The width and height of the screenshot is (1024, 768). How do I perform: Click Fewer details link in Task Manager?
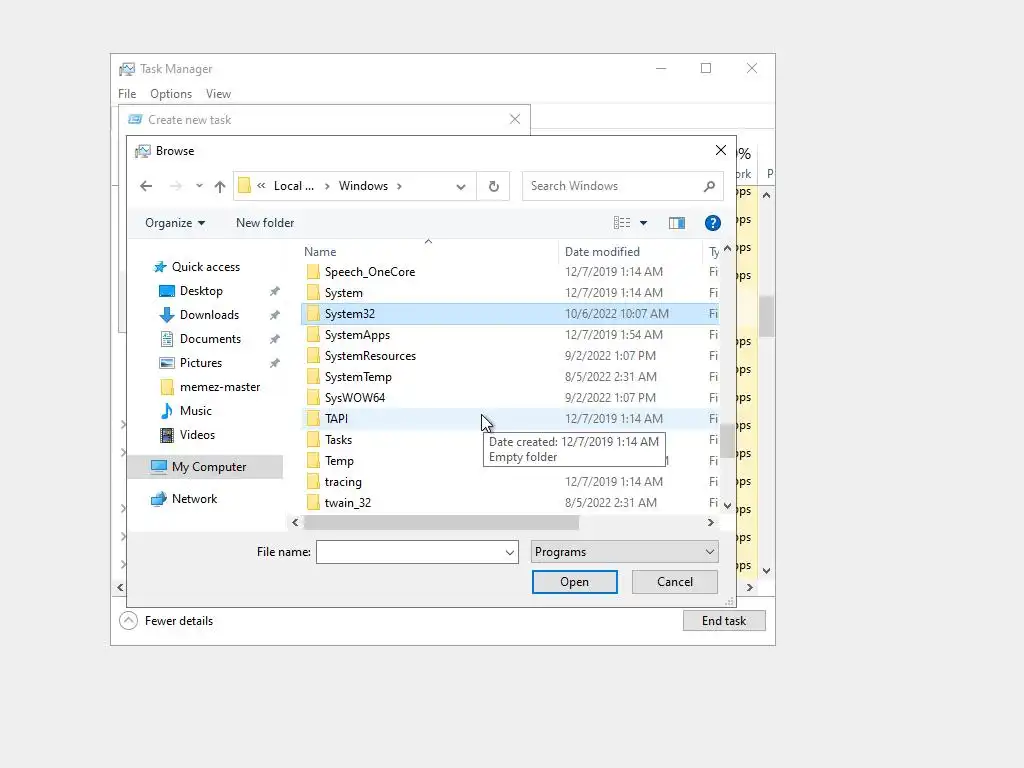point(179,621)
